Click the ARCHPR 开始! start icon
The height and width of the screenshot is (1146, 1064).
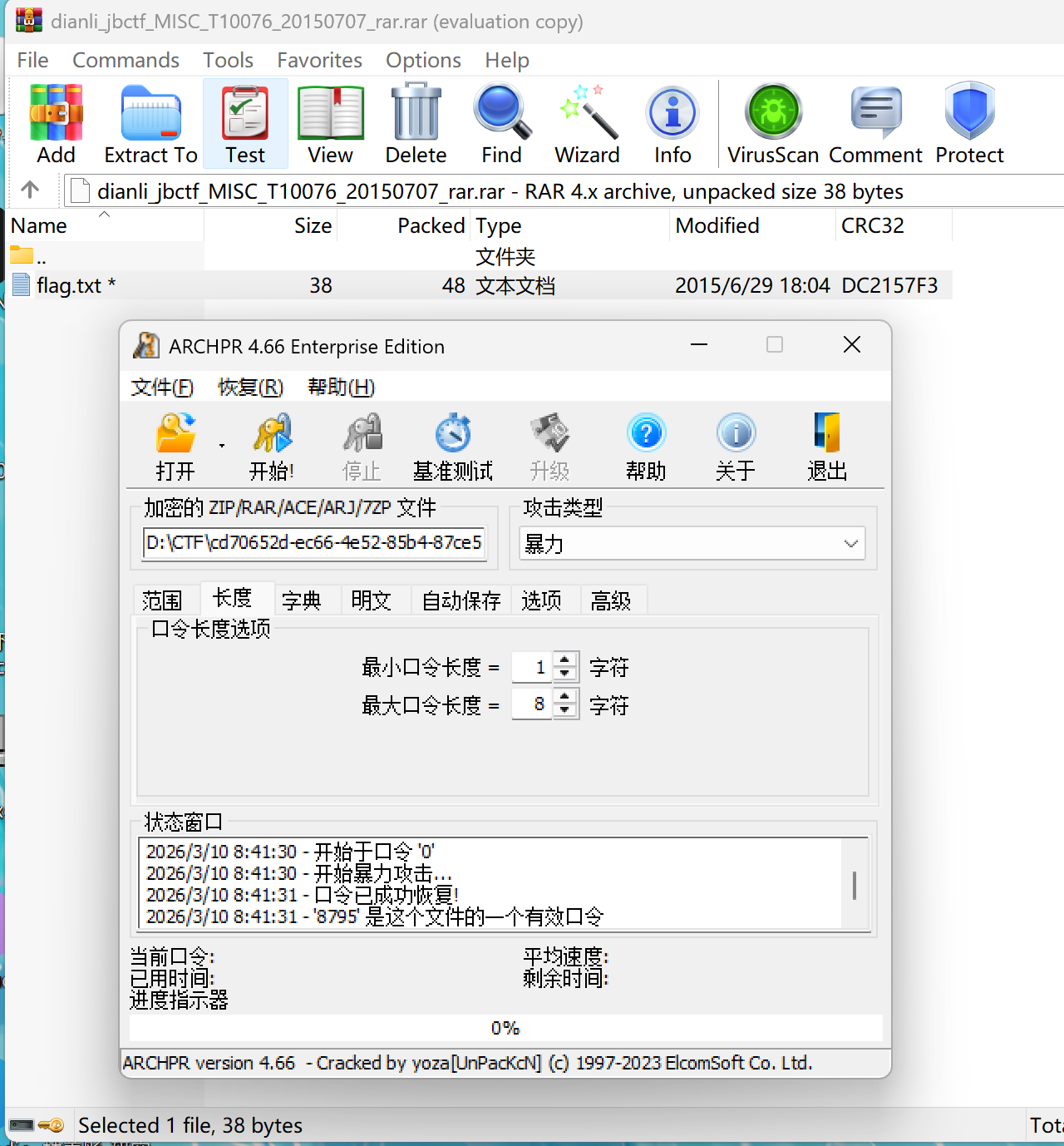point(272,434)
